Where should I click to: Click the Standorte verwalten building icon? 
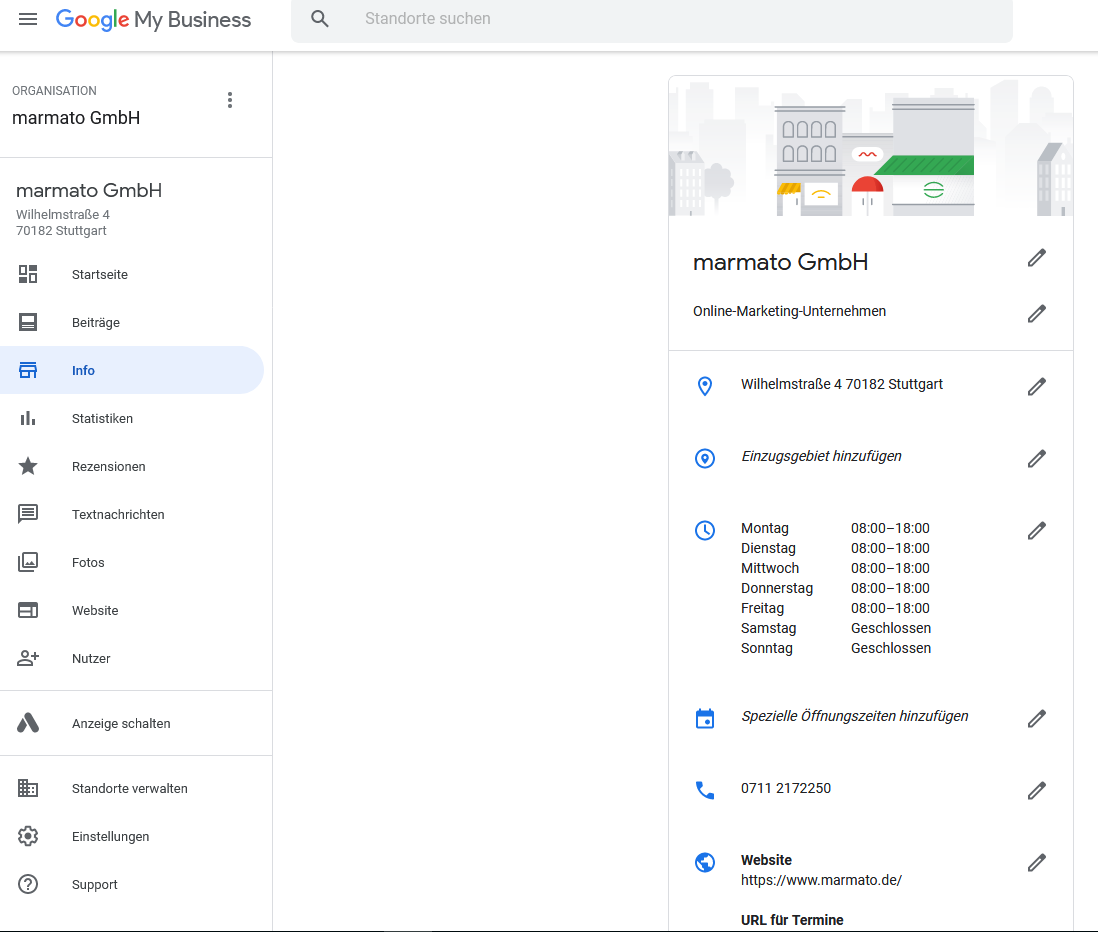coord(27,788)
